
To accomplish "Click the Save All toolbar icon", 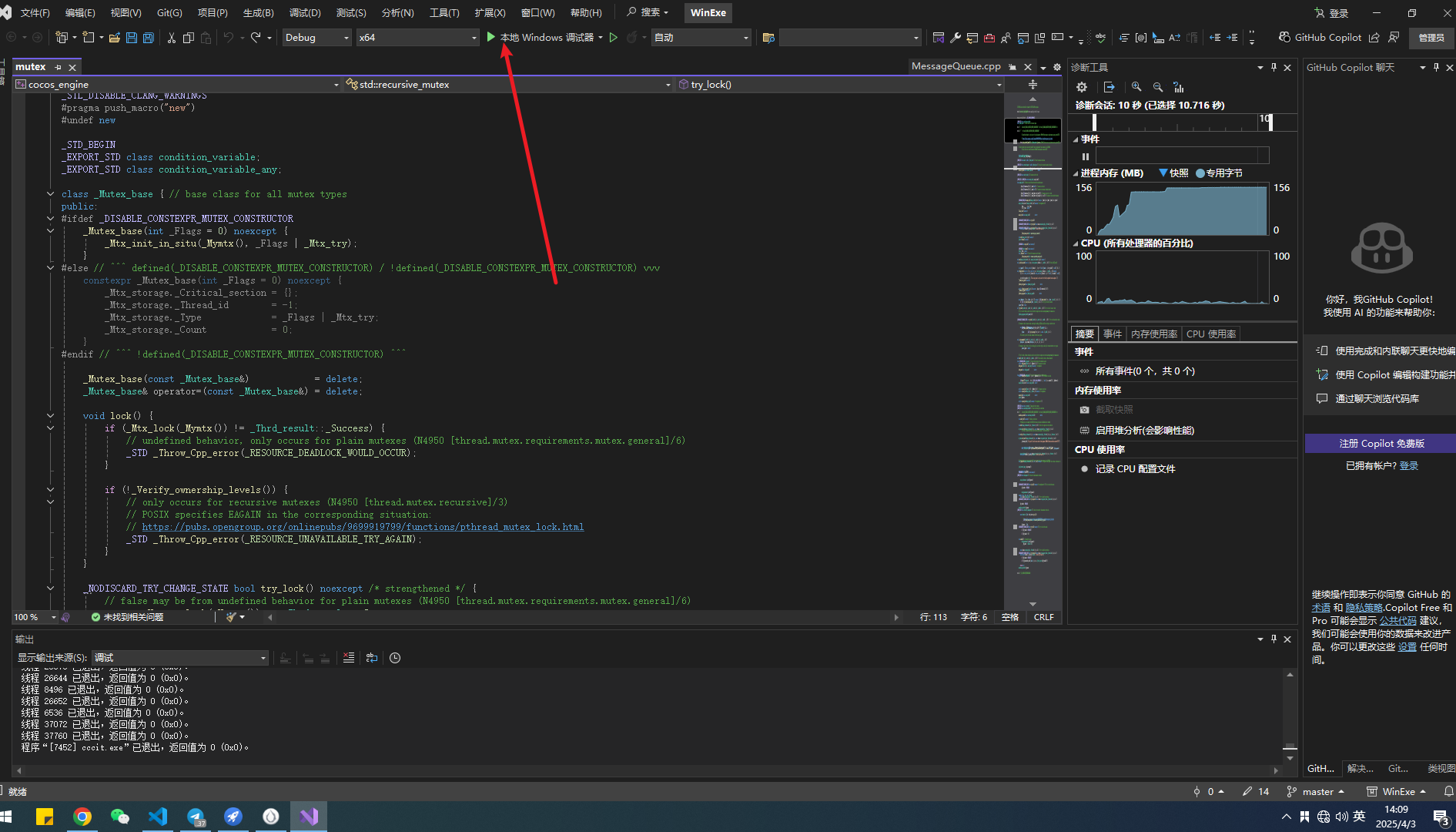I will tap(149, 38).
